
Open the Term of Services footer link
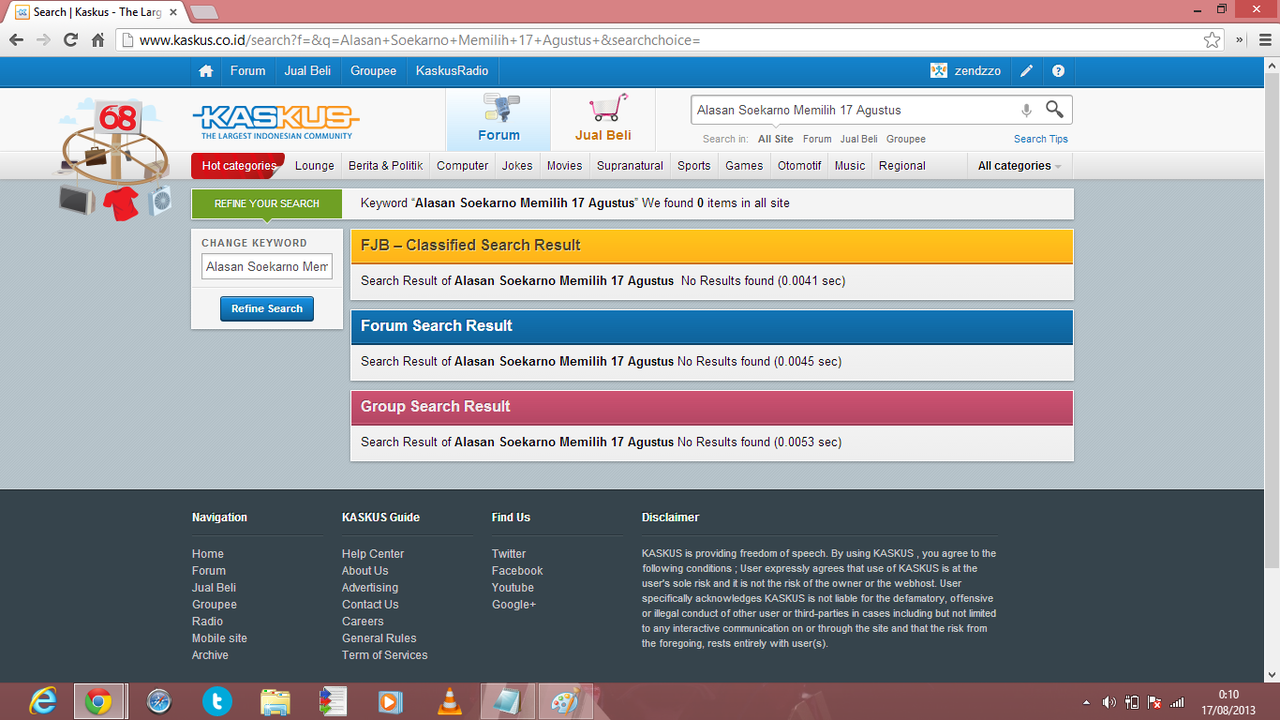(x=385, y=655)
